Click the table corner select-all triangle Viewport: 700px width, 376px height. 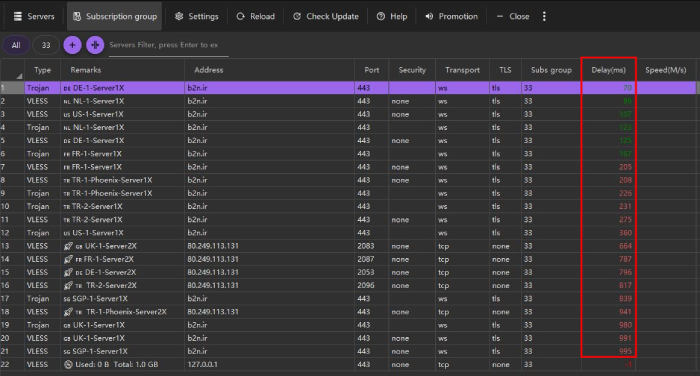click(19, 76)
